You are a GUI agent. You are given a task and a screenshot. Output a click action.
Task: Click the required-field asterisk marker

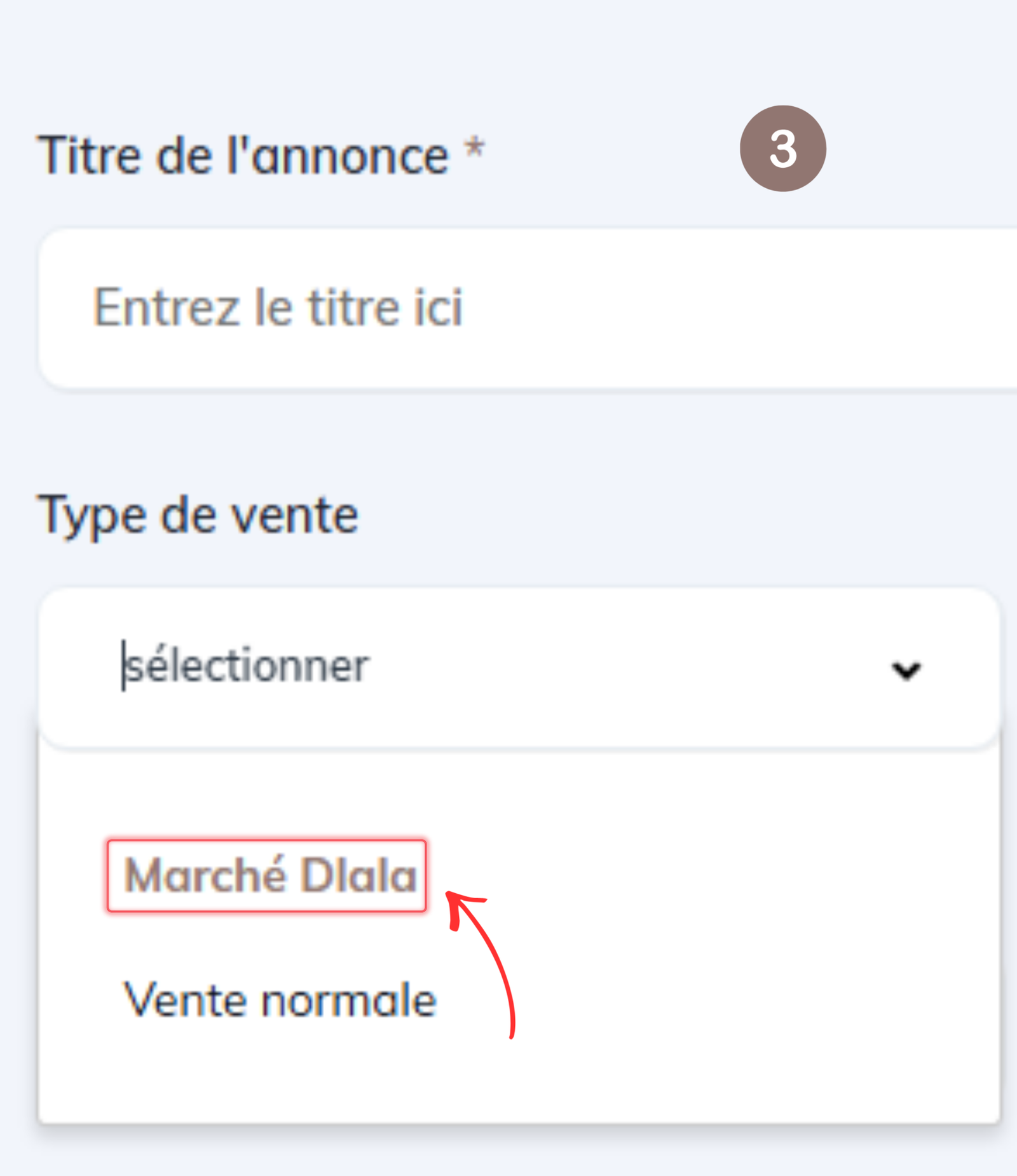[474, 150]
